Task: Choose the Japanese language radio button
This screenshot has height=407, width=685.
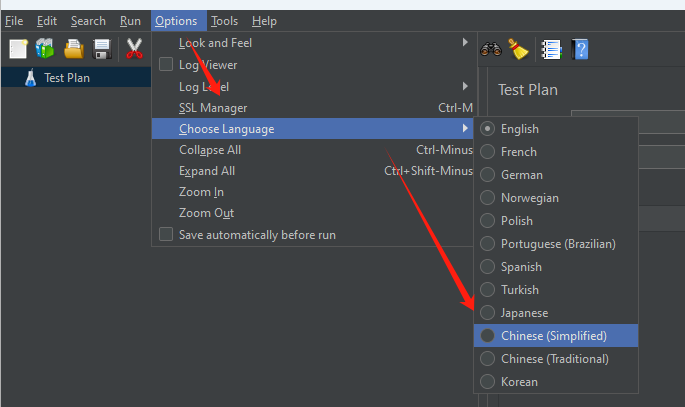Action: pos(524,313)
